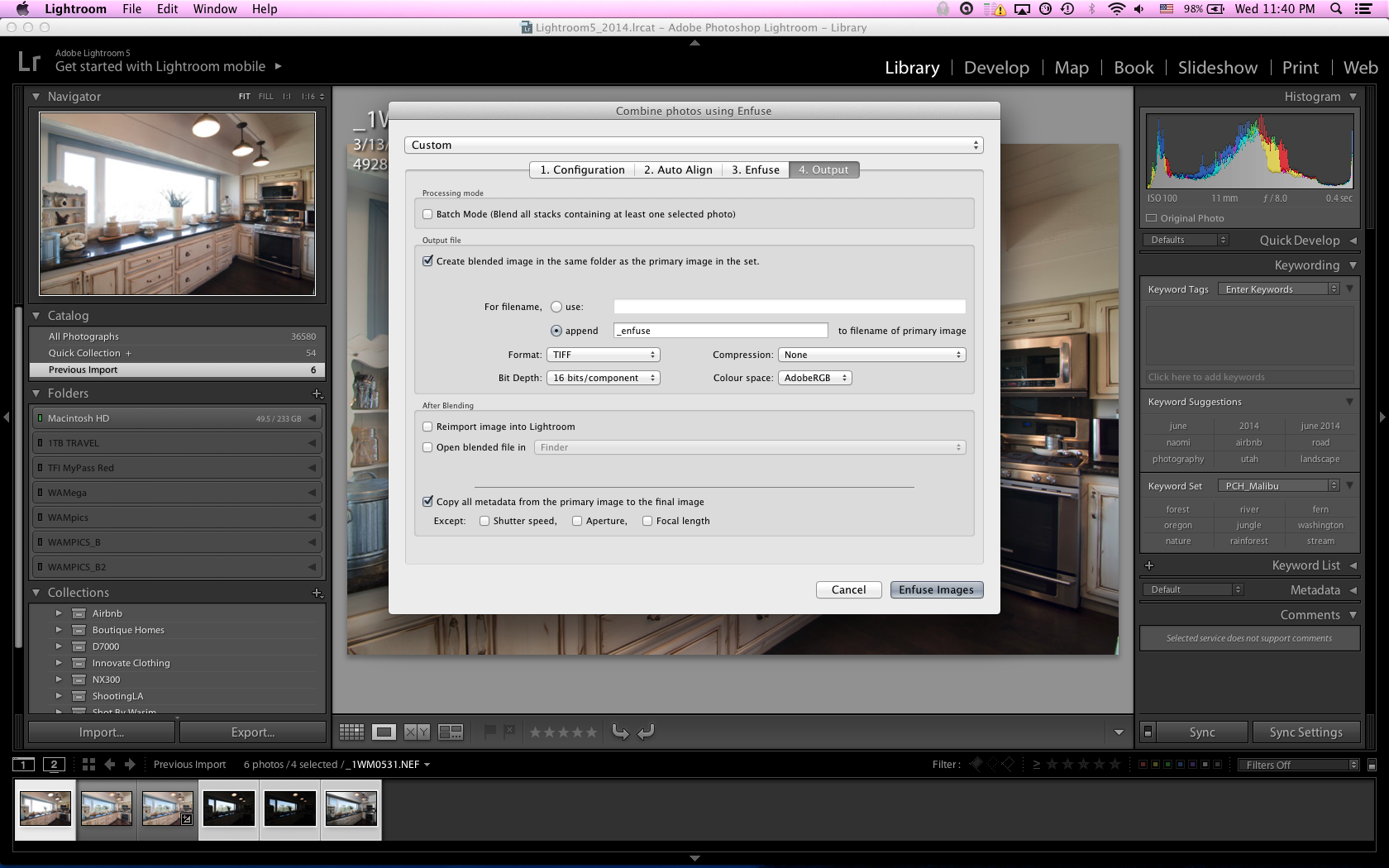Check Shutter speed exception

click(484, 521)
